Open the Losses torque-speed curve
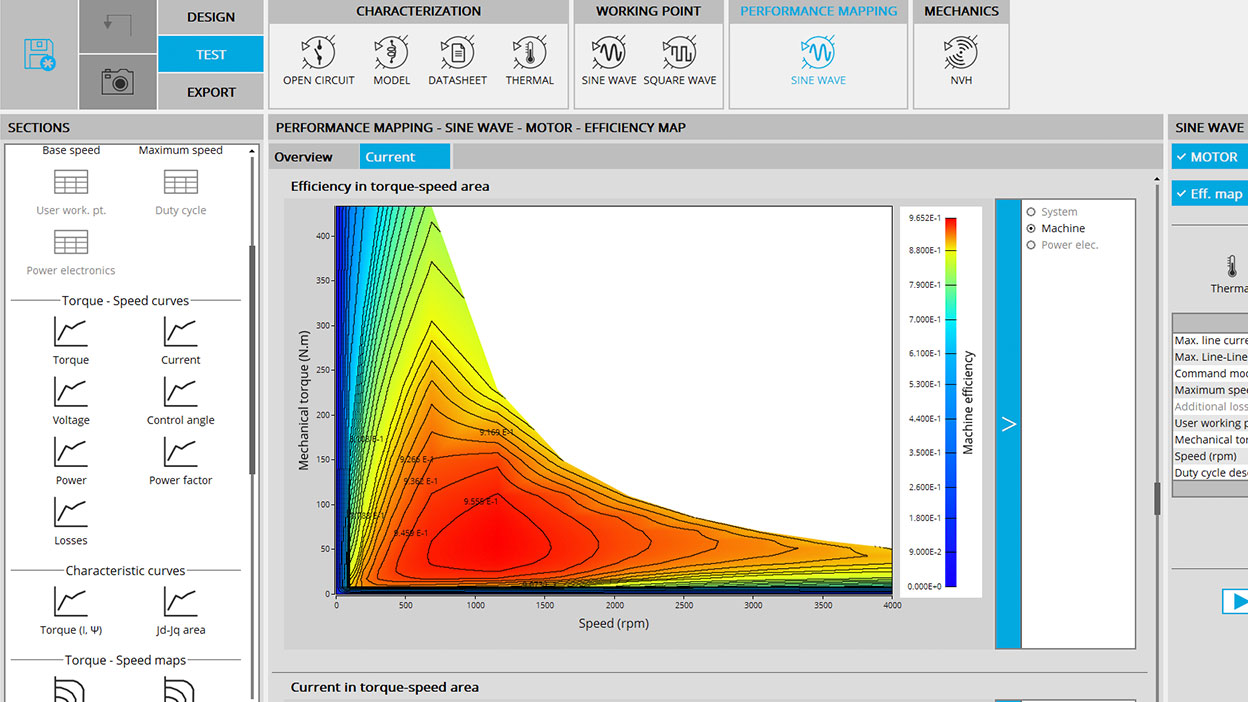1248x702 pixels. tap(71, 520)
